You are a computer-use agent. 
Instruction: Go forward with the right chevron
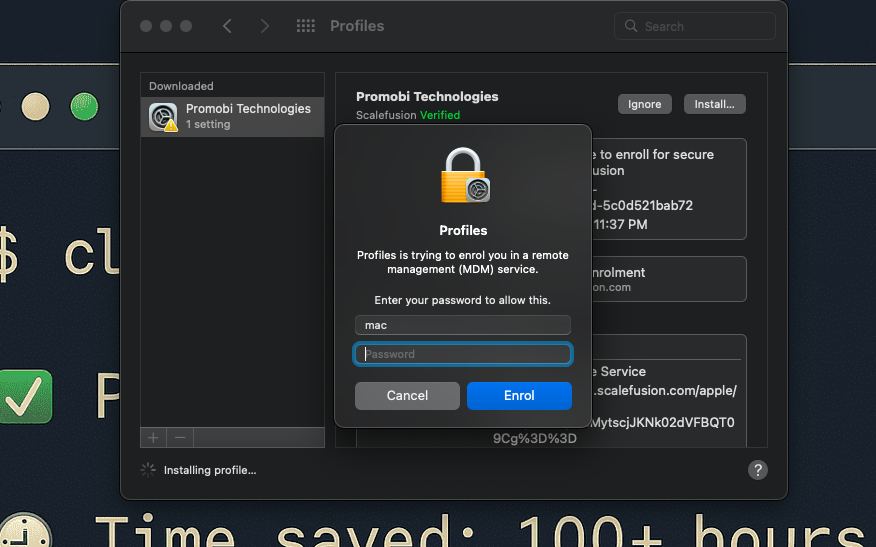[265, 26]
